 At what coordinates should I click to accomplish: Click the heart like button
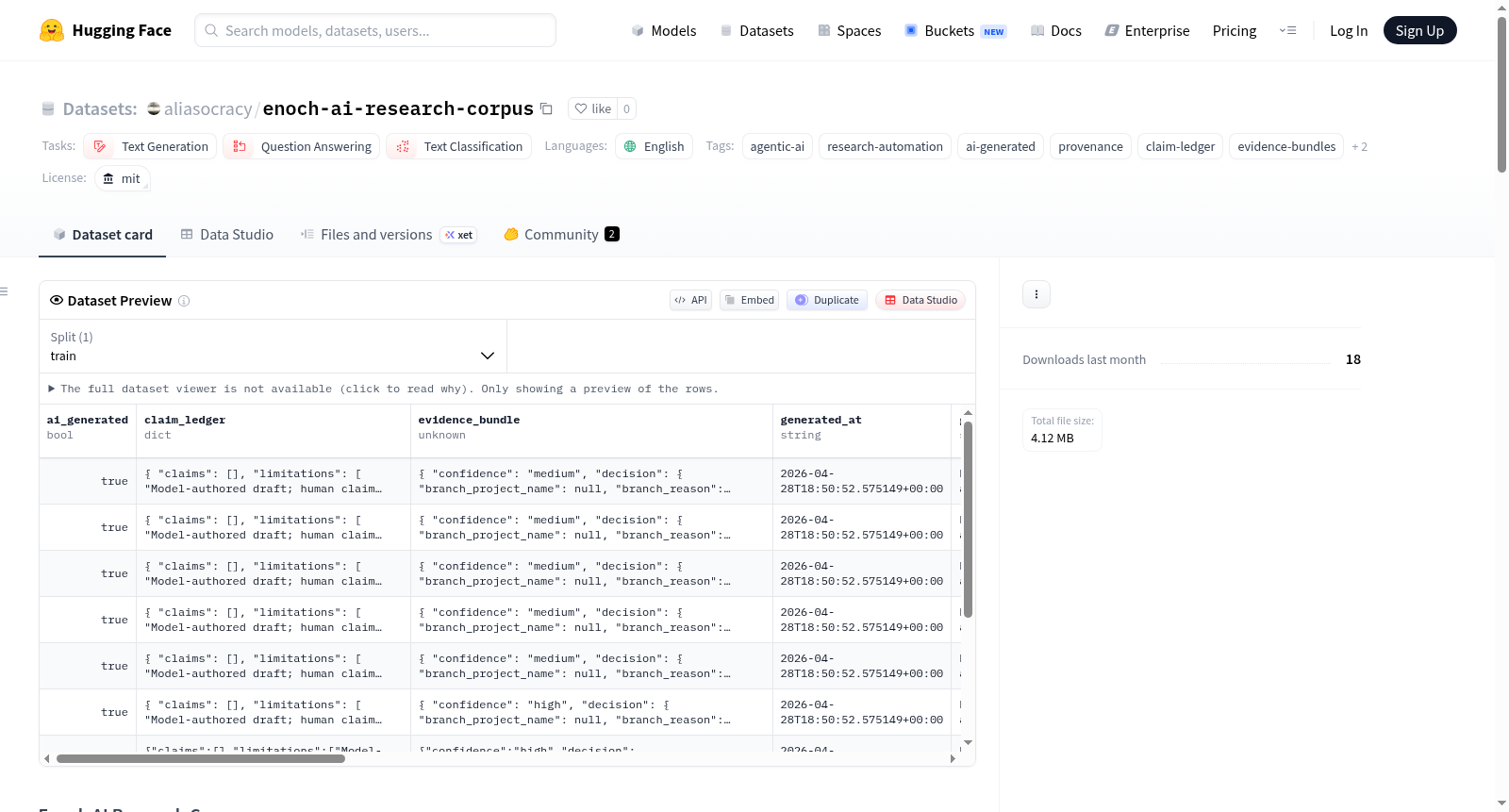click(x=593, y=108)
